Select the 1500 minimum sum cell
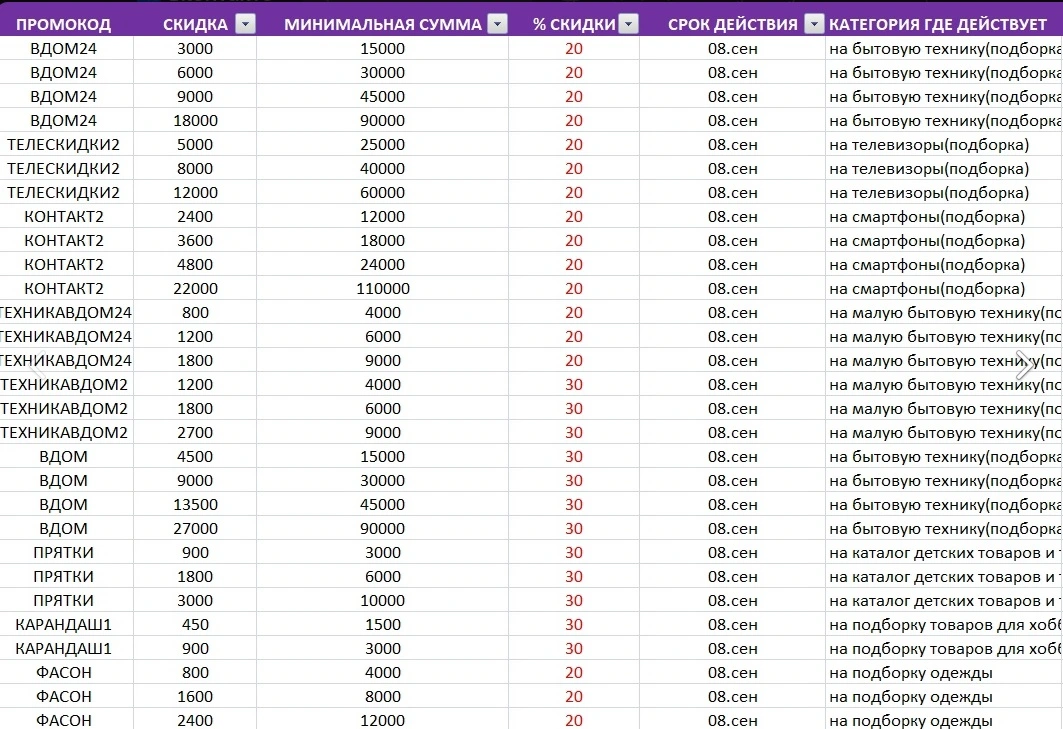This screenshot has width=1063, height=729. coord(382,625)
